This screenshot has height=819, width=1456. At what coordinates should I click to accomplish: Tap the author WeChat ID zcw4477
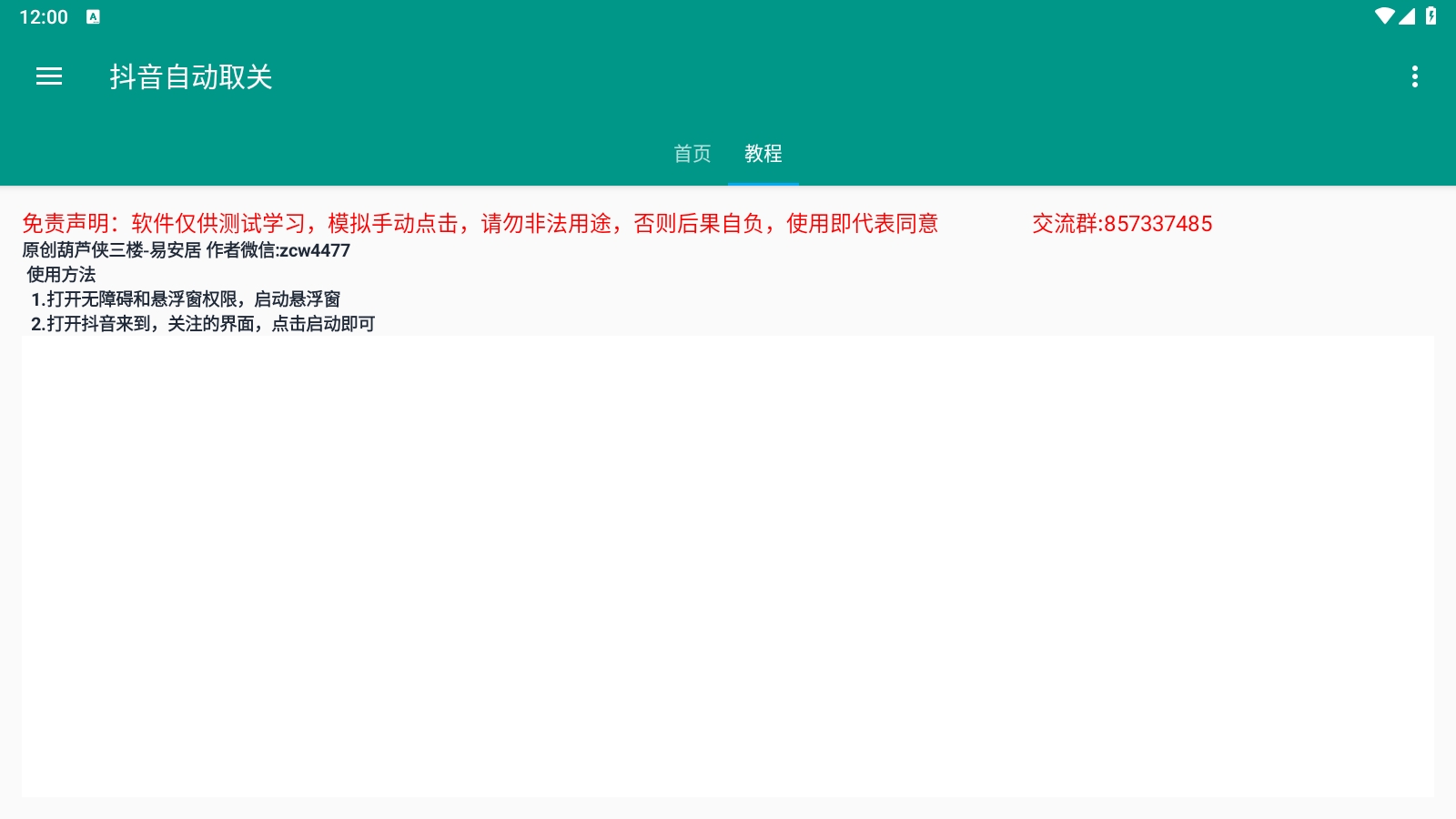tap(314, 250)
